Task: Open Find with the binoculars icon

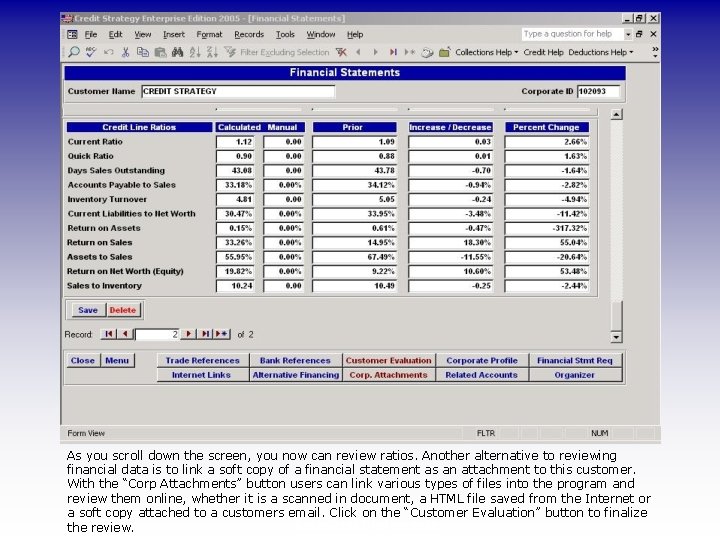Action: (x=177, y=52)
